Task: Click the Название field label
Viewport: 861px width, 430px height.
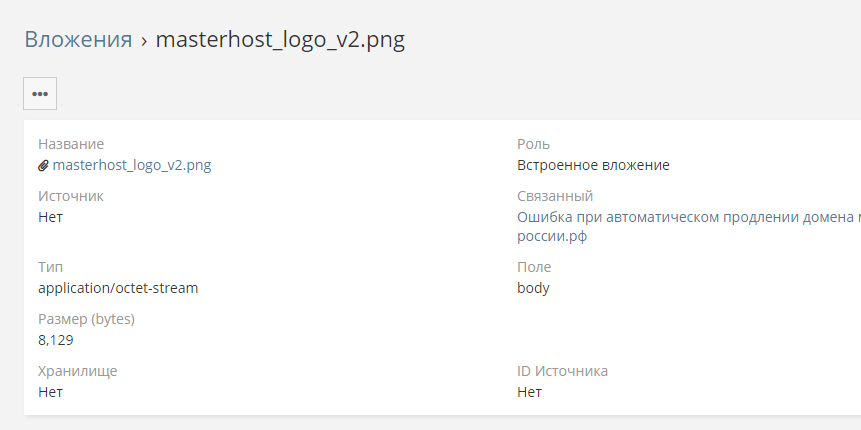Action: point(71,144)
